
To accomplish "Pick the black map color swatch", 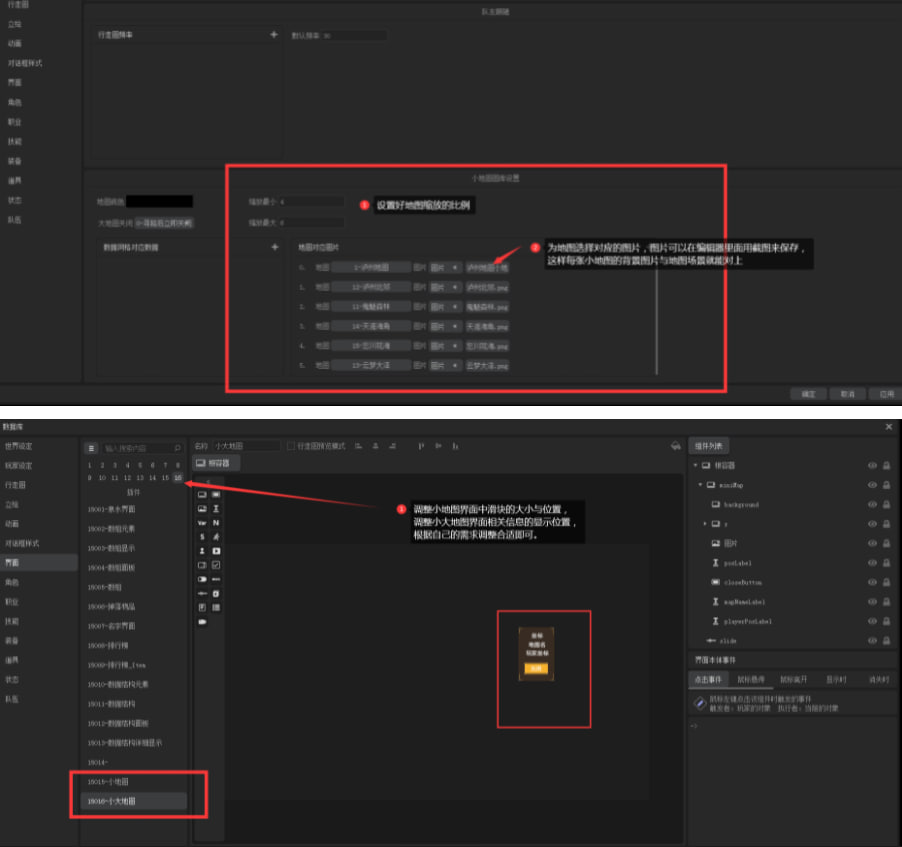I will pyautogui.click(x=159, y=201).
